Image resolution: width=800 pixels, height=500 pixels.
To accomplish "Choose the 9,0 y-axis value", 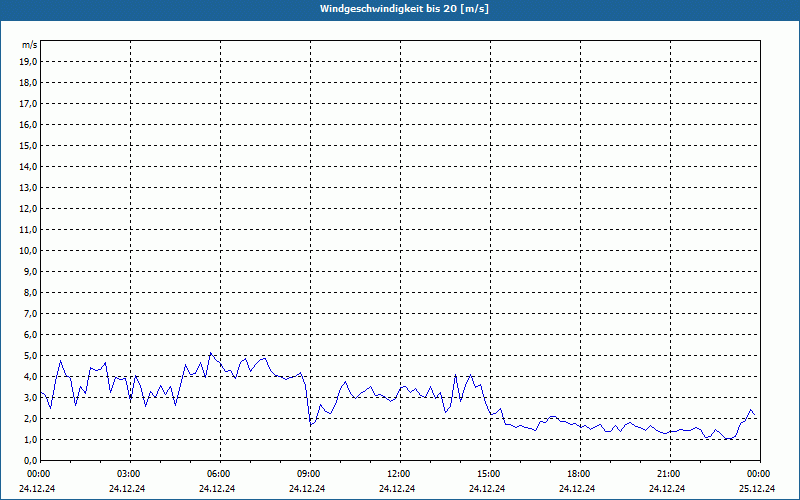I will [30, 271].
